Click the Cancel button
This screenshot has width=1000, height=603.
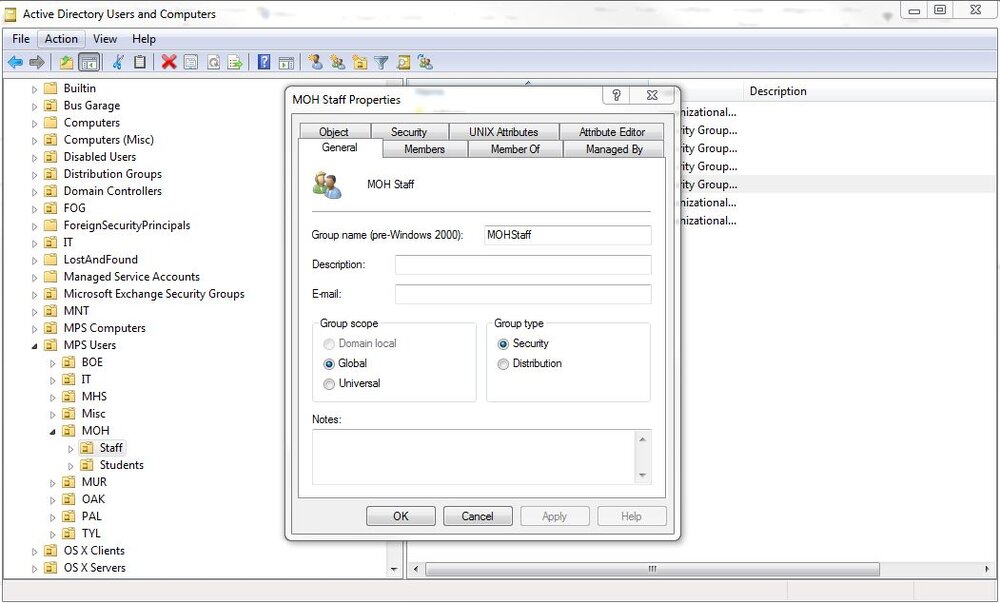coord(478,516)
